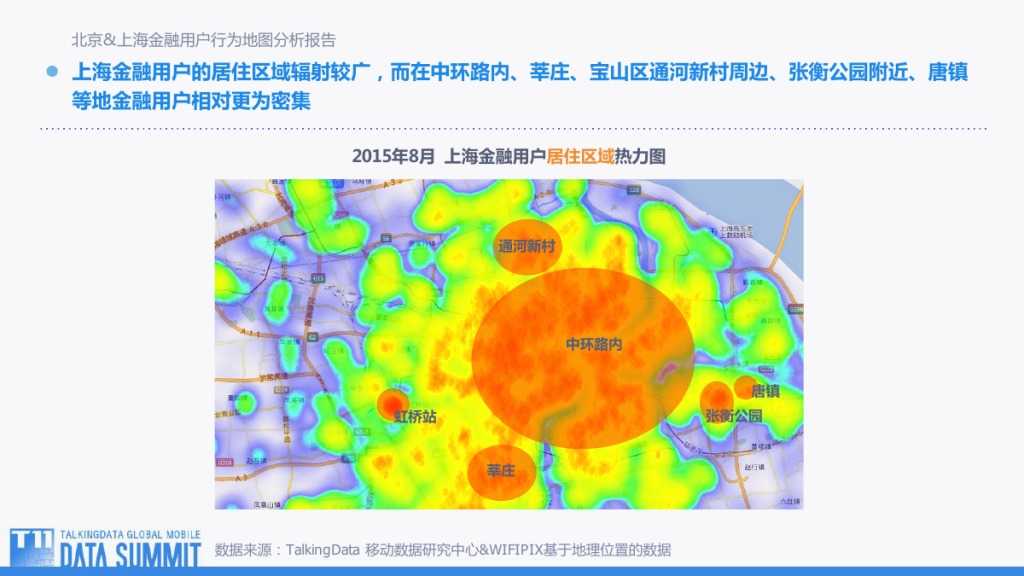Click the report title 北京&上海金融用户行为地图分析报告
1024x576 pixels.
(203, 40)
